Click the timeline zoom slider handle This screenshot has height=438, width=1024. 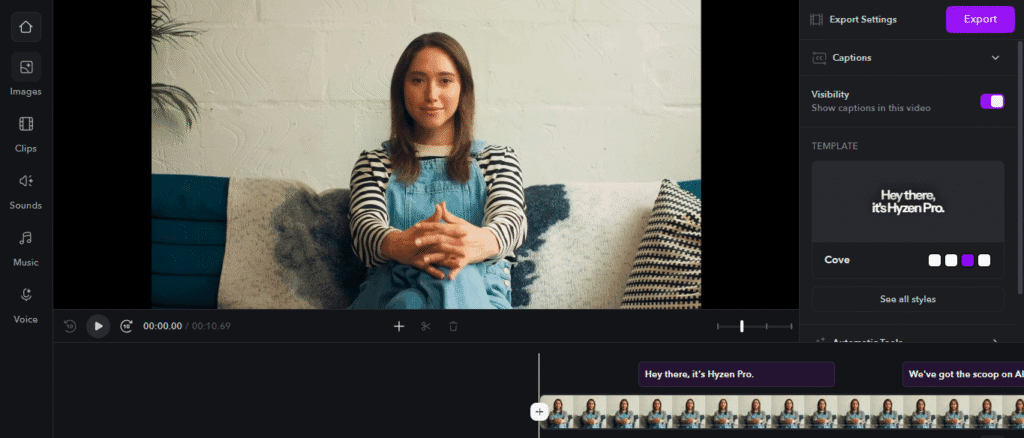coord(741,326)
